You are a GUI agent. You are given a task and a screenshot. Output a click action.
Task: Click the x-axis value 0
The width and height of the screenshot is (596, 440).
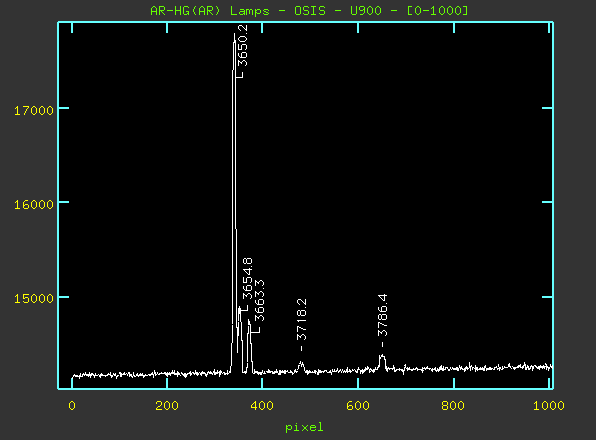pyautogui.click(x=72, y=406)
